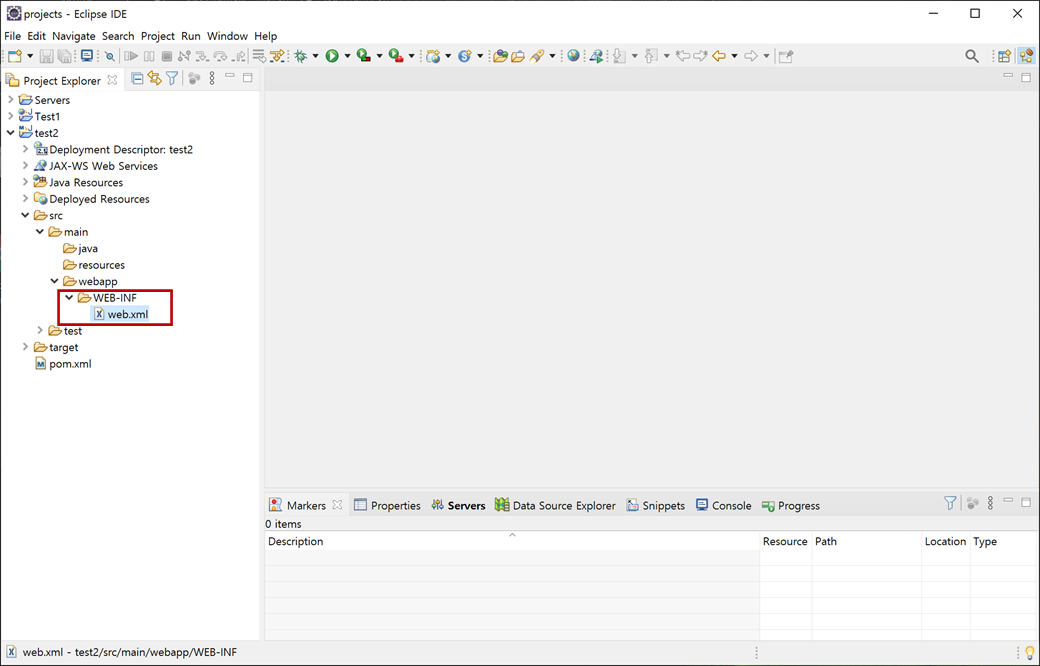Switch to the Properties tab
Image resolution: width=1040 pixels, height=666 pixels.
(x=387, y=505)
